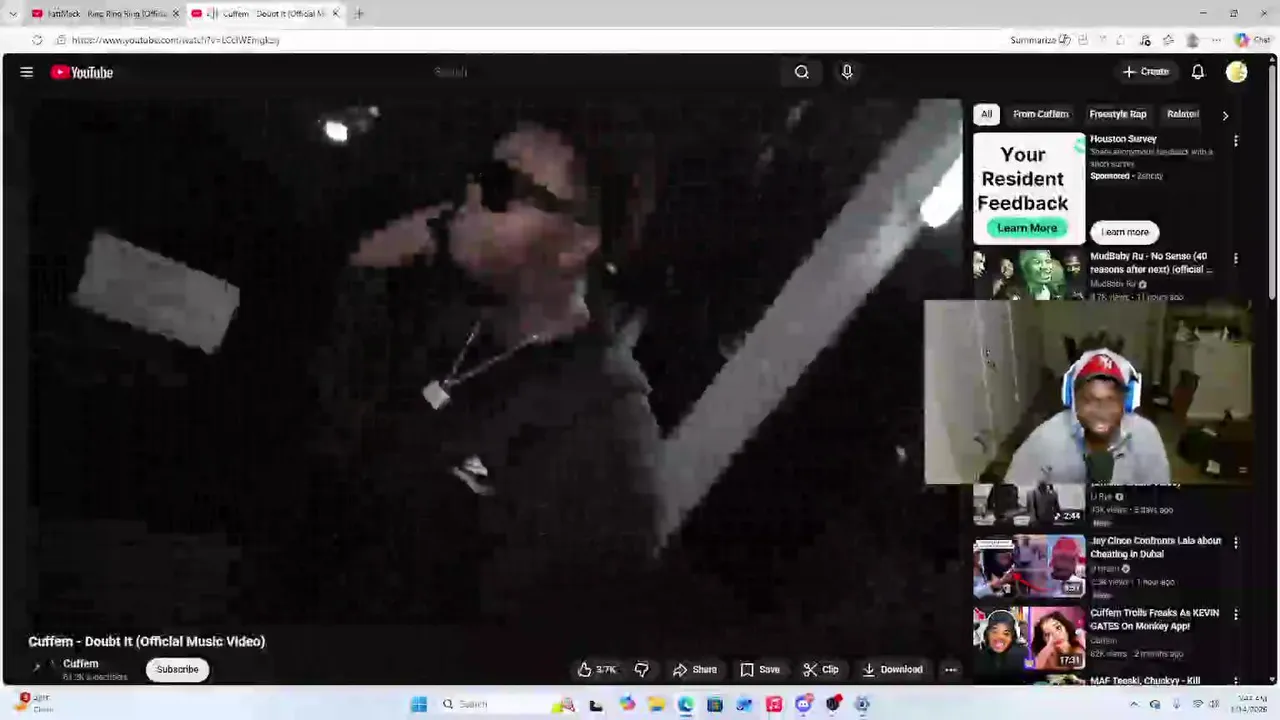Click the MudBaby Ru No Sense title
Image resolution: width=1280 pixels, height=720 pixels.
click(1150, 262)
